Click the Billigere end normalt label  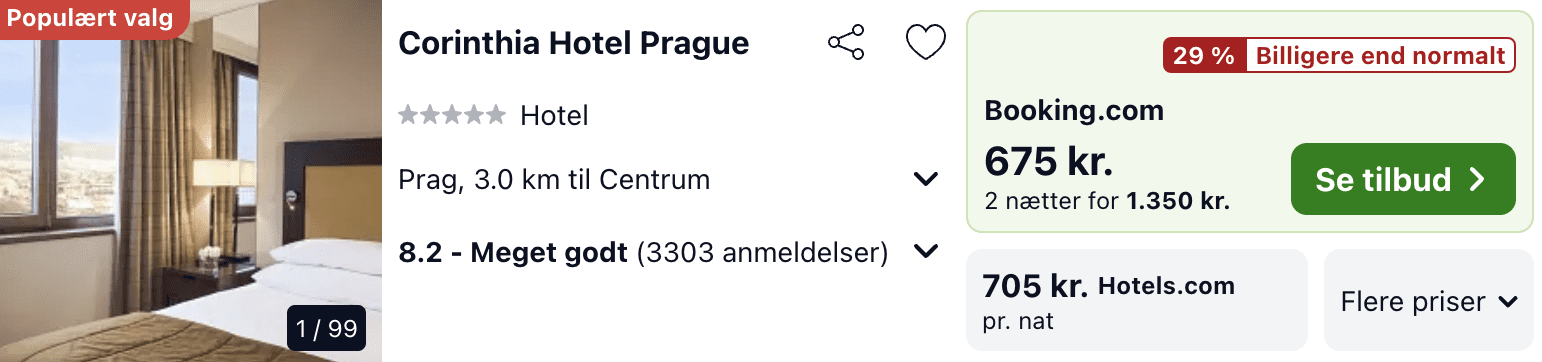1380,56
